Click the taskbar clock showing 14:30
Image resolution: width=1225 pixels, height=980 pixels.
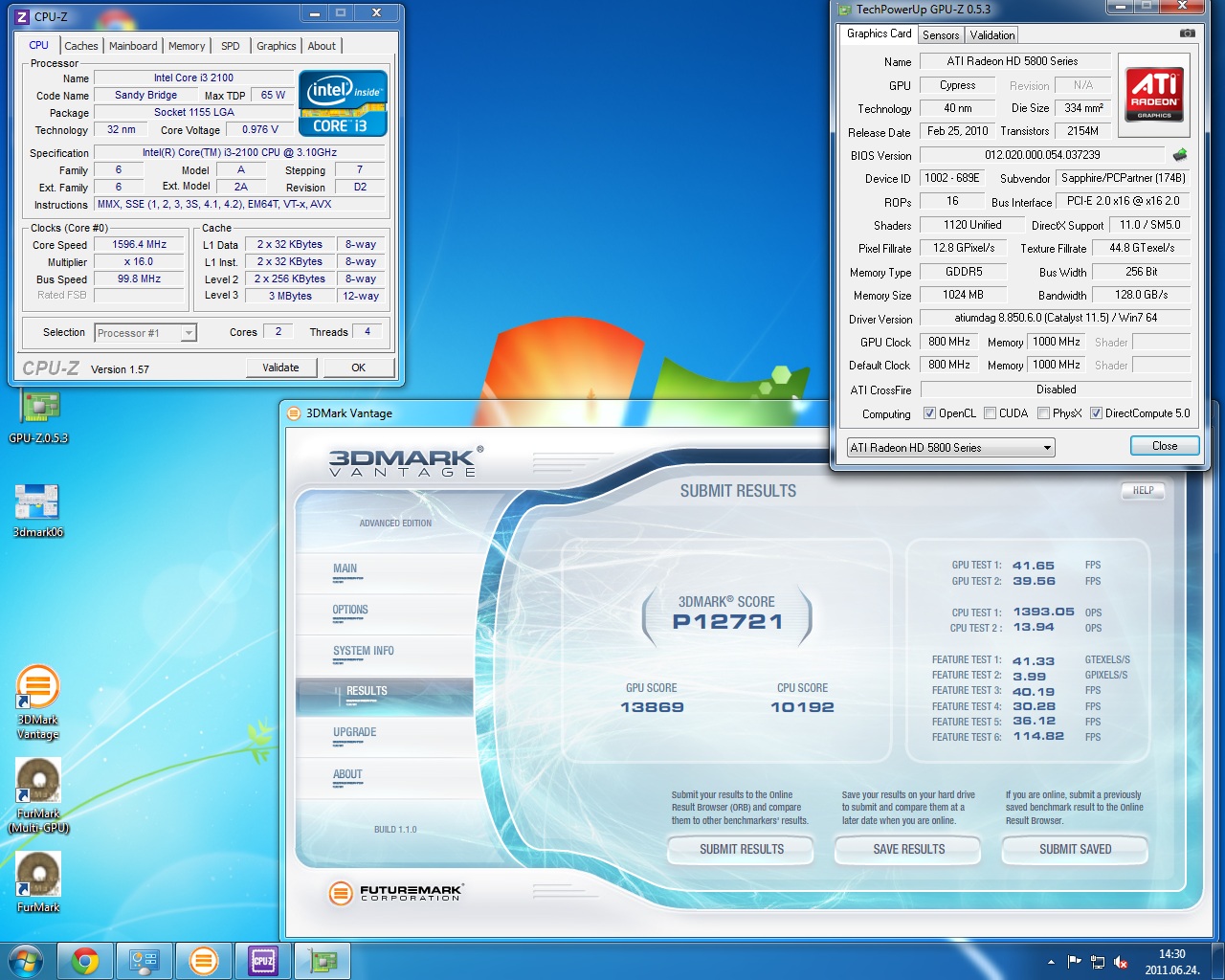click(1171, 962)
